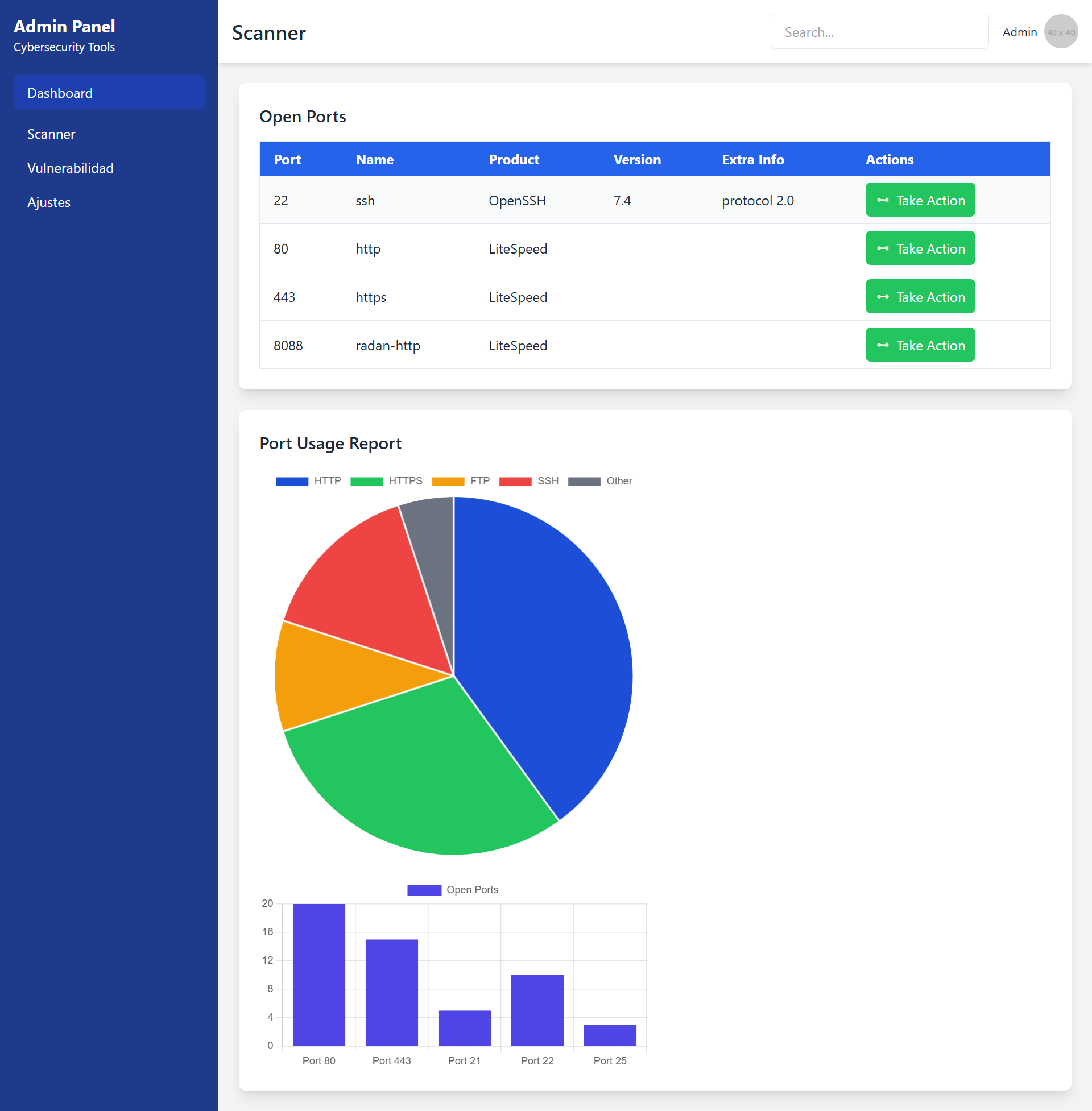Click arrow icon in port 8088 Take Action
The width and height of the screenshot is (1092, 1111).
(x=883, y=345)
